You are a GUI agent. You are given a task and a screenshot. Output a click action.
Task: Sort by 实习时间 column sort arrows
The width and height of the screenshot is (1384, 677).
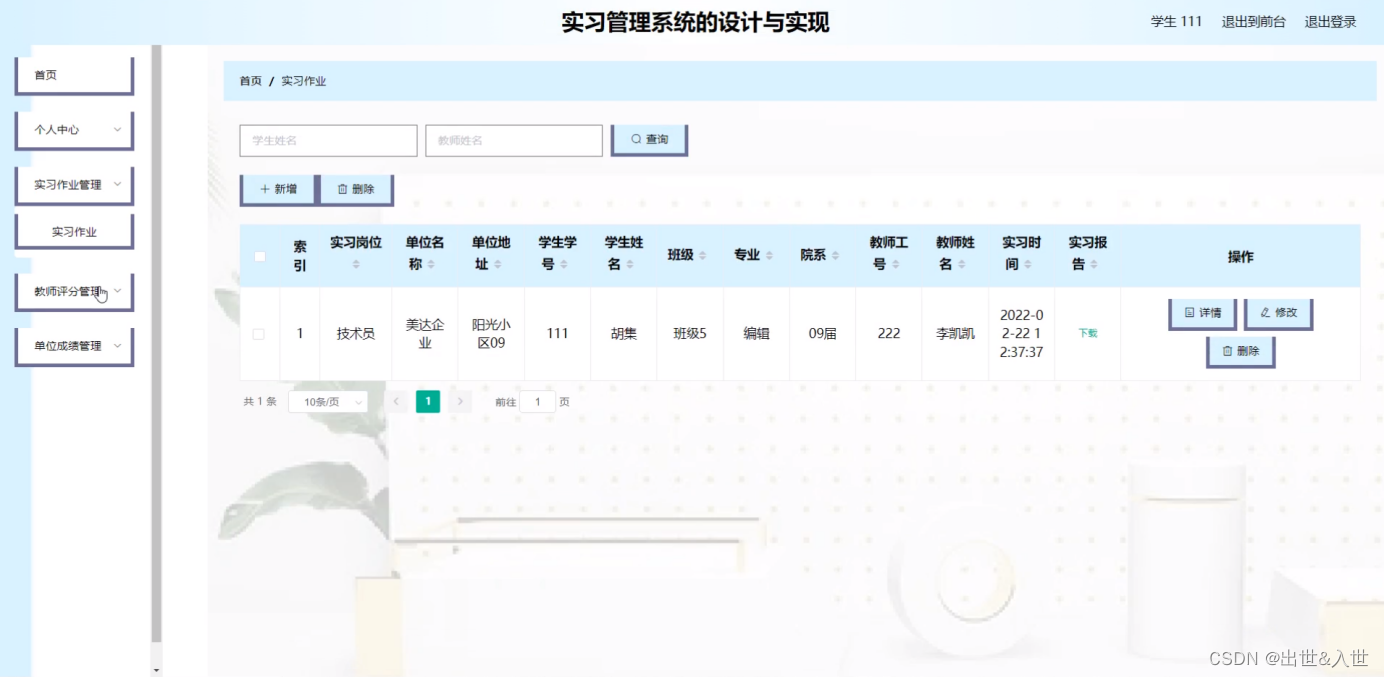click(x=1028, y=265)
